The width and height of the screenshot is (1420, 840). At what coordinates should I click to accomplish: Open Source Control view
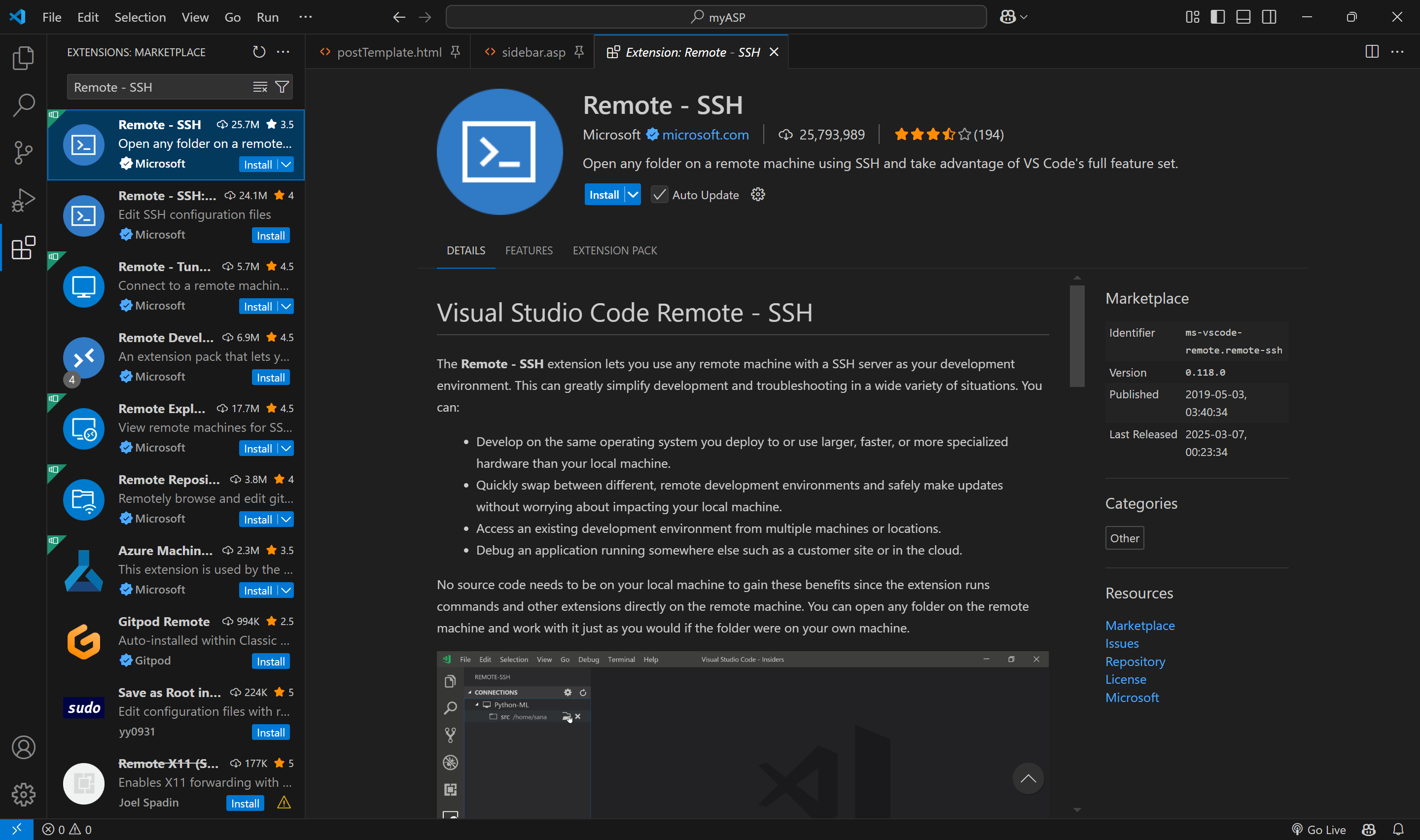point(23,153)
